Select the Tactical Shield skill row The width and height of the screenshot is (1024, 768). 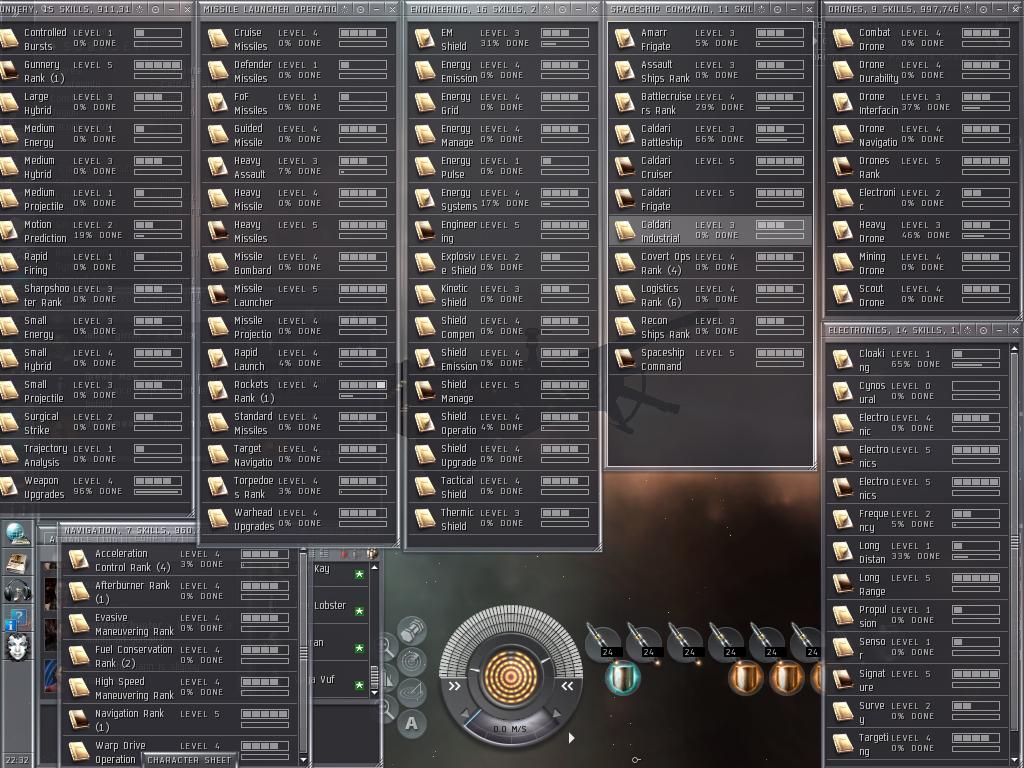pos(504,487)
